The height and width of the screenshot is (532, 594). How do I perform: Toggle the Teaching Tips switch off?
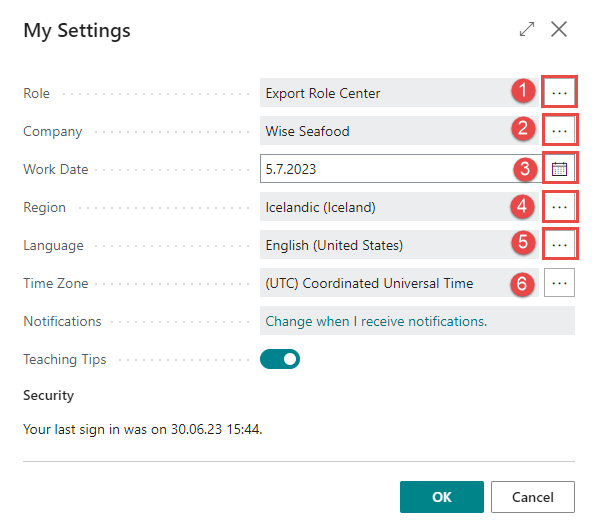click(x=280, y=359)
